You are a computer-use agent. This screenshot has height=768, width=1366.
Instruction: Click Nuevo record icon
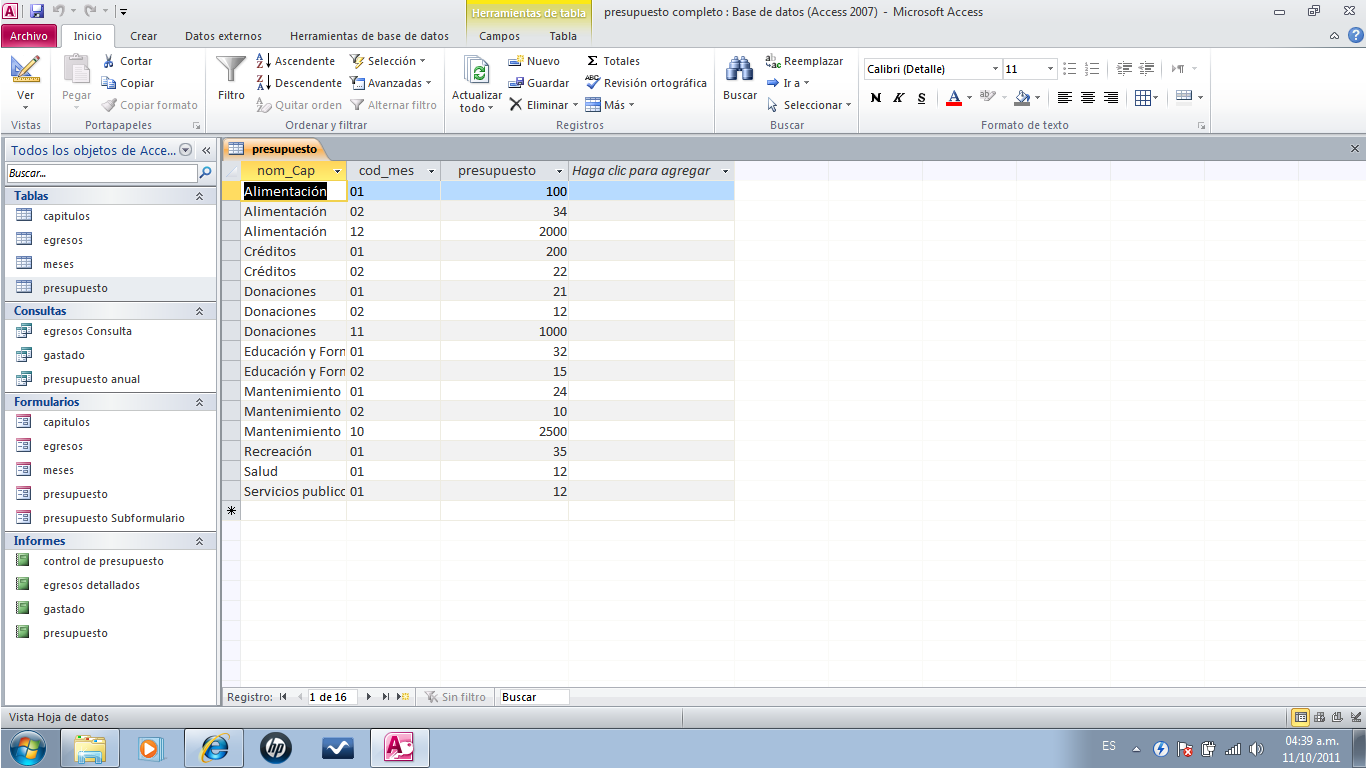tap(516, 61)
